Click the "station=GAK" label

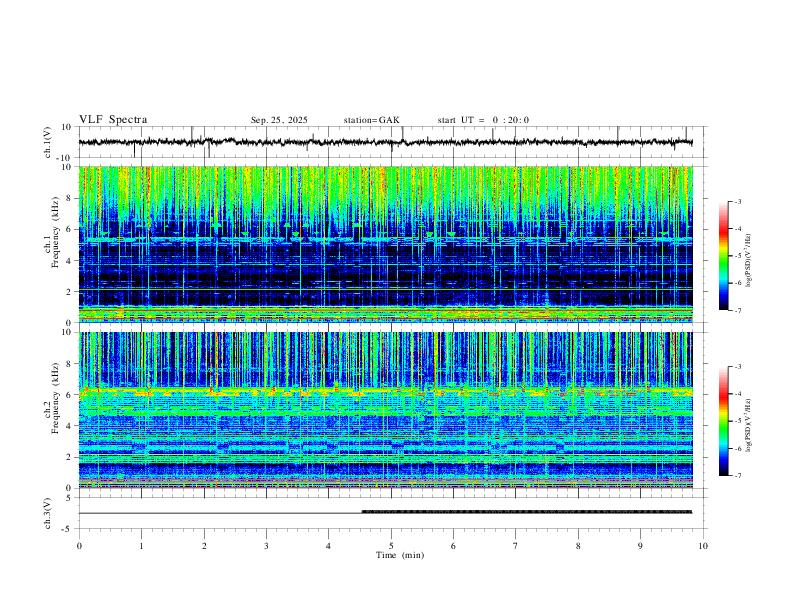(371, 120)
